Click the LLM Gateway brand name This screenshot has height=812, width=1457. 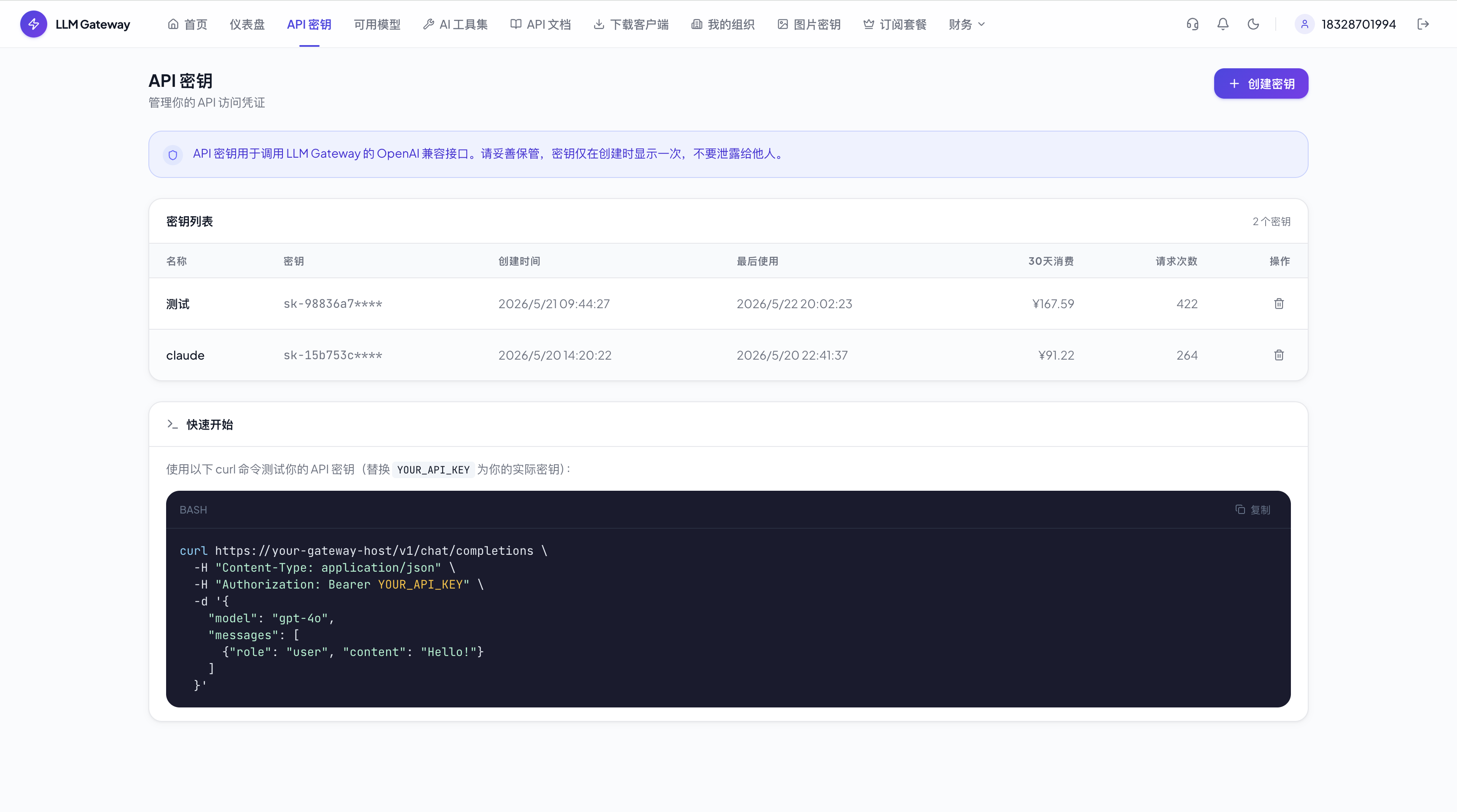(x=93, y=24)
